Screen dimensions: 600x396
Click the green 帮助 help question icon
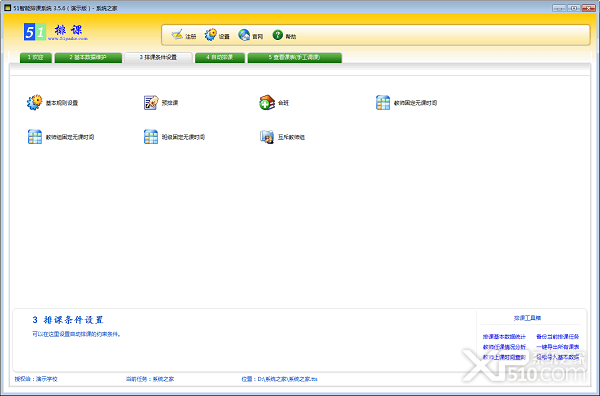277,35
